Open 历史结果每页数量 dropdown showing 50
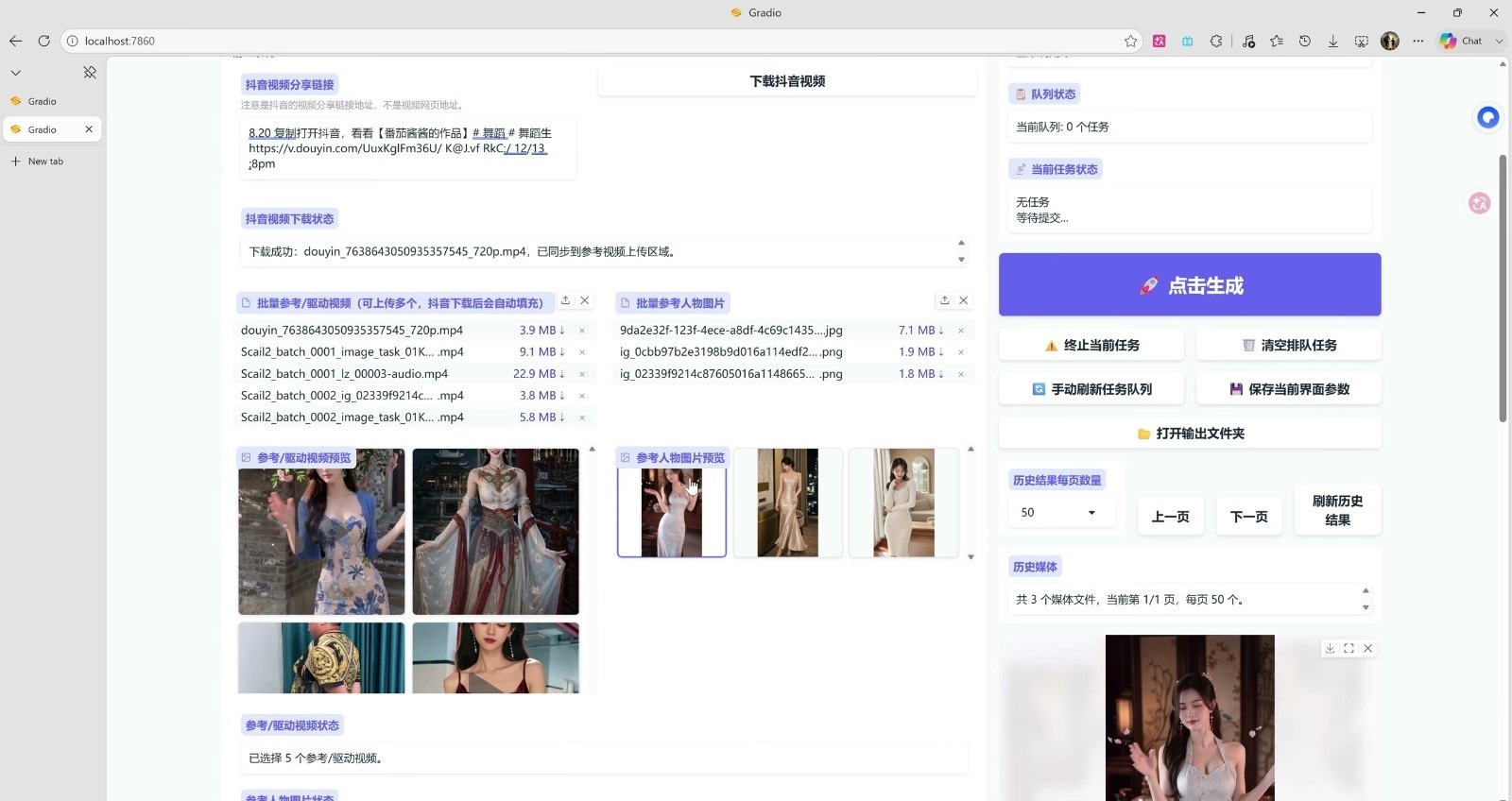1512x801 pixels. (x=1061, y=513)
